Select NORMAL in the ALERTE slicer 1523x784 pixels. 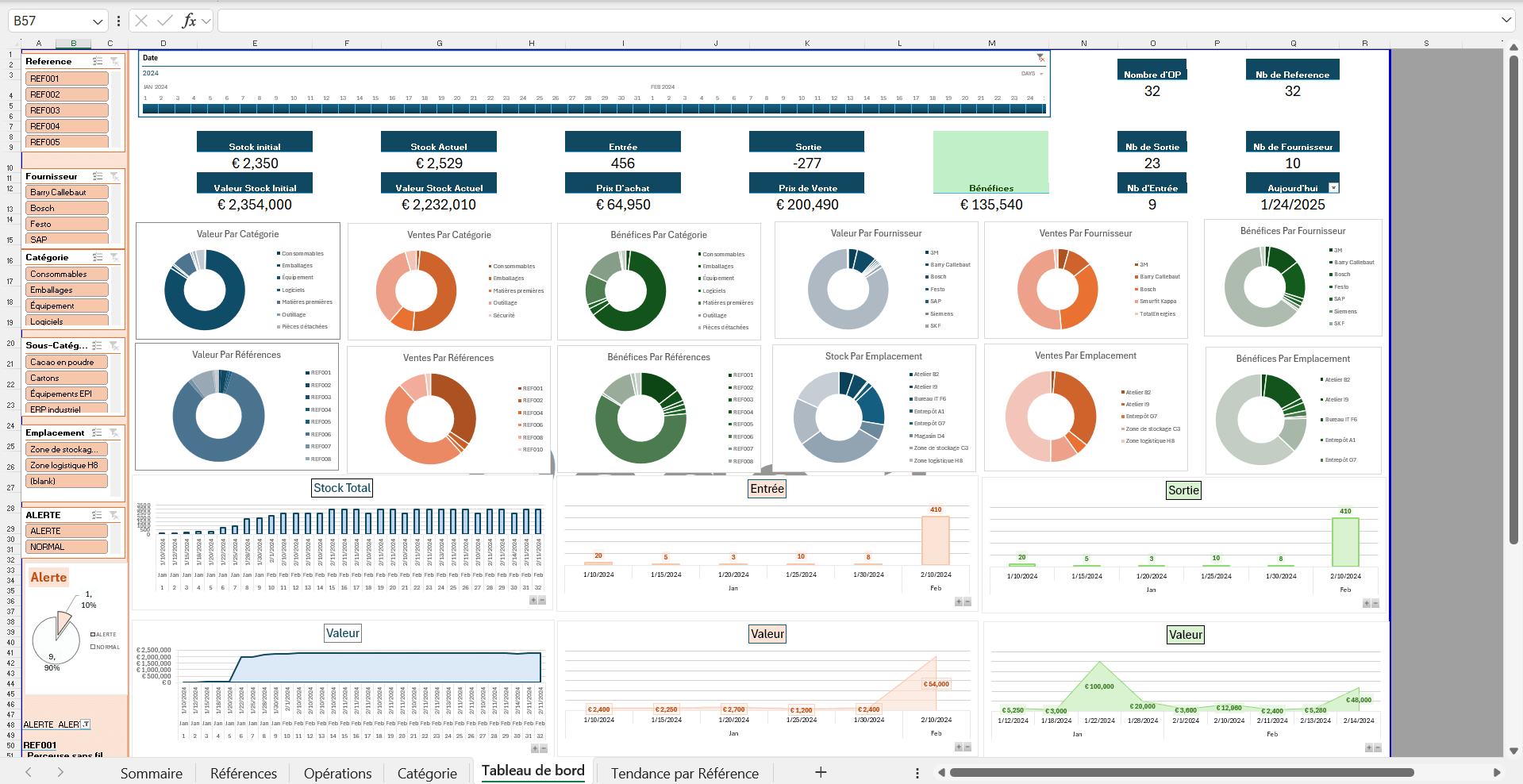pyautogui.click(x=67, y=547)
